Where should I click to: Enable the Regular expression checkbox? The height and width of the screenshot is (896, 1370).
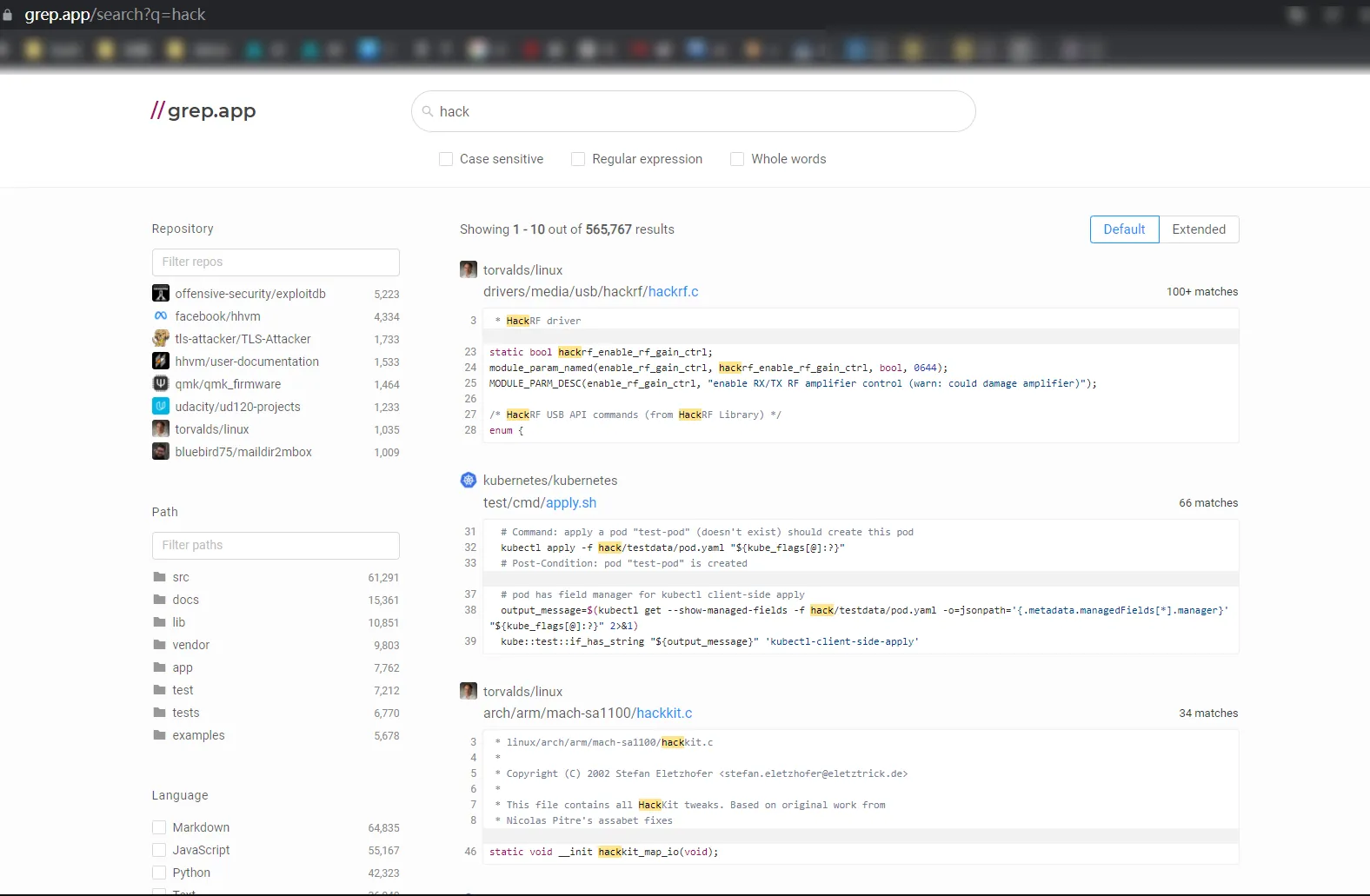click(x=578, y=159)
